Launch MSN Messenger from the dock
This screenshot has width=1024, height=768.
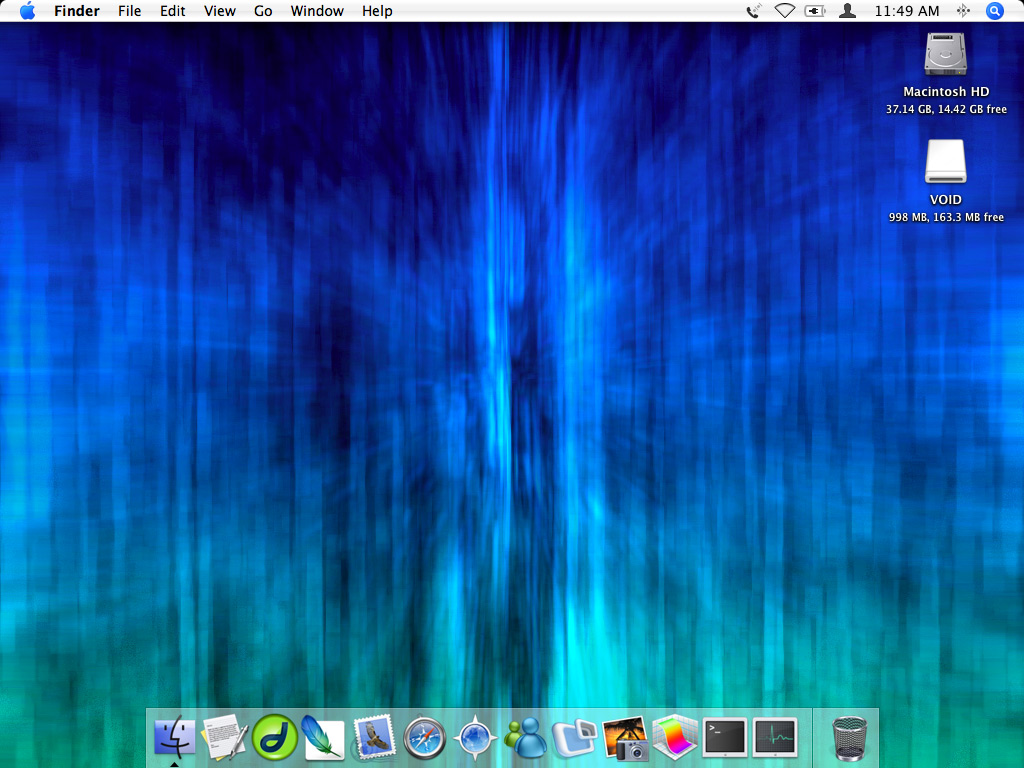coord(525,739)
